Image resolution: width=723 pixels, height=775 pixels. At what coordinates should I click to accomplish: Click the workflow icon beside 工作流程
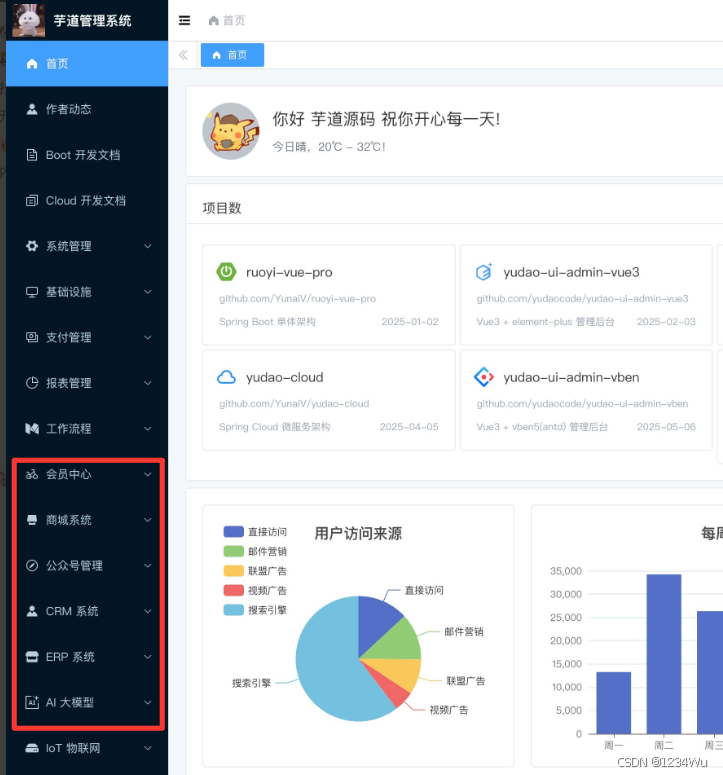(32, 429)
